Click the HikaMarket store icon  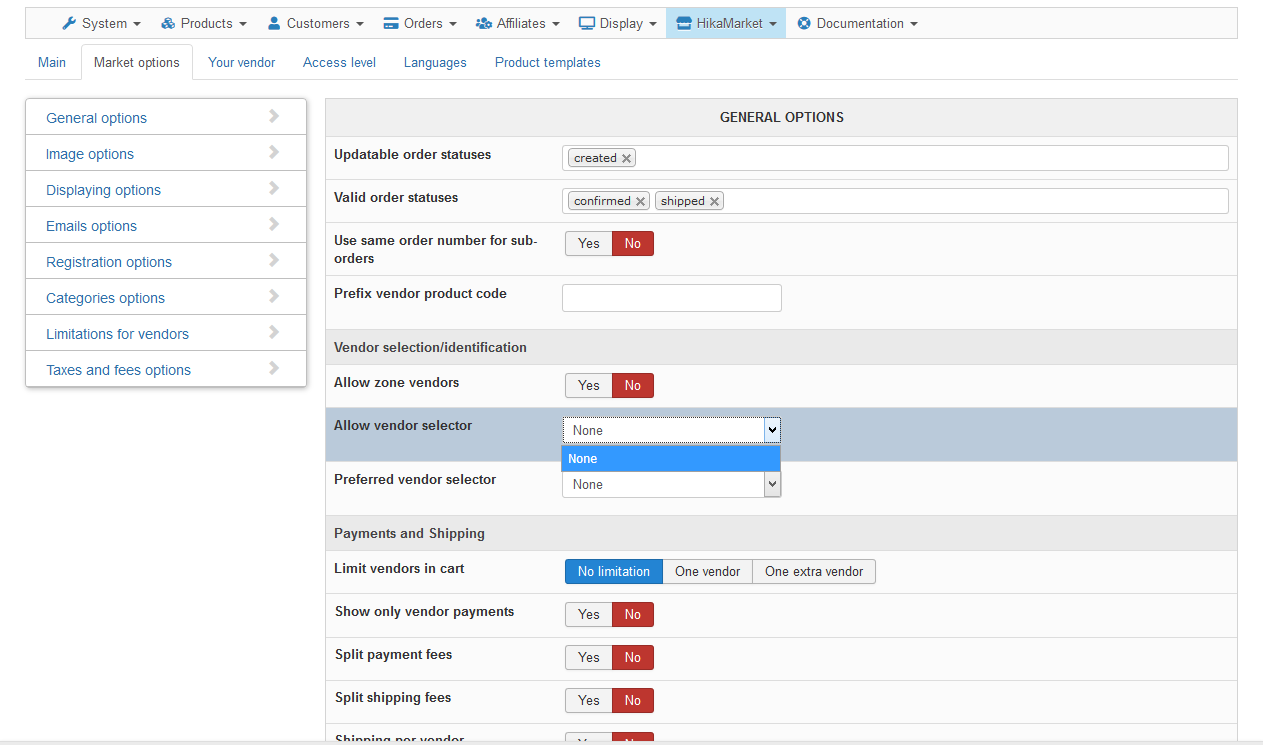click(x=684, y=23)
